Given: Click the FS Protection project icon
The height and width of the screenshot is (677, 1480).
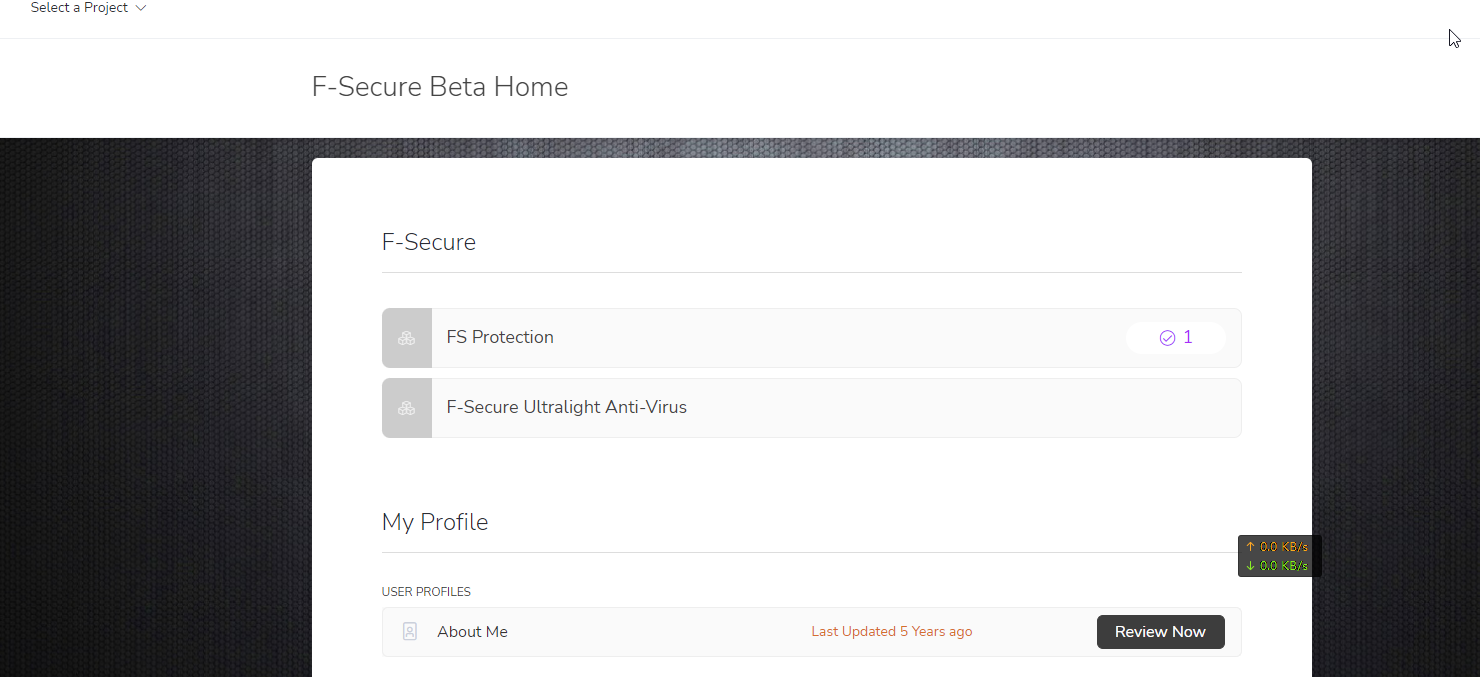Looking at the screenshot, I should [407, 338].
